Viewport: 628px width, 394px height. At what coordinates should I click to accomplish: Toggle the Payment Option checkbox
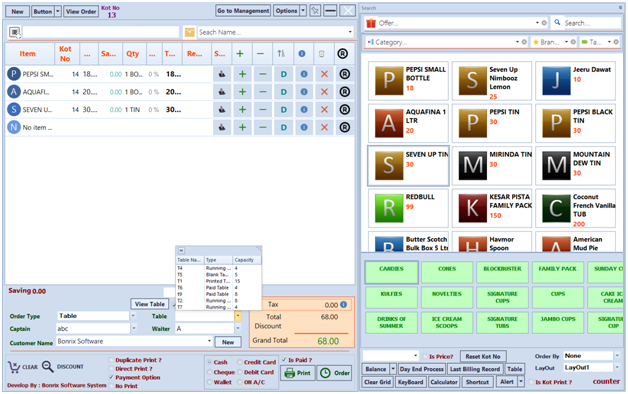click(111, 377)
